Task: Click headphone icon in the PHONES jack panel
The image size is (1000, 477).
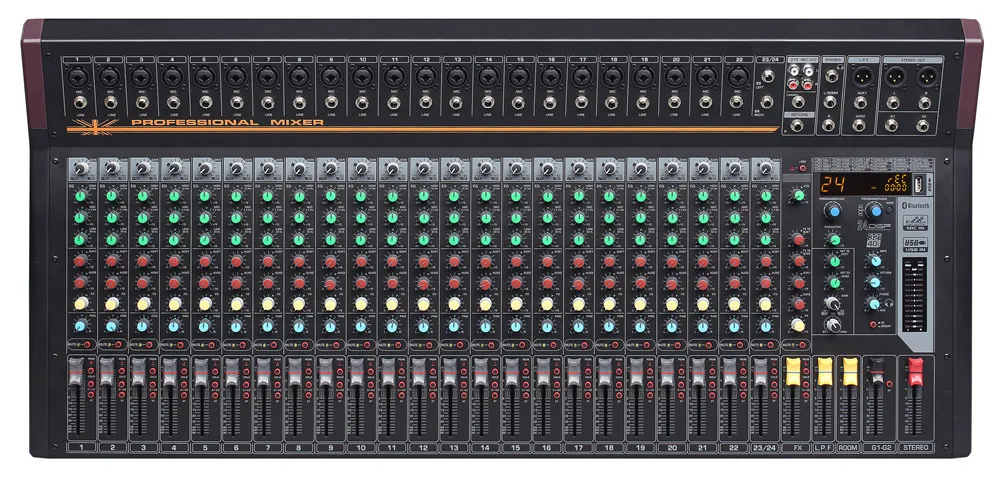Action: point(840,67)
